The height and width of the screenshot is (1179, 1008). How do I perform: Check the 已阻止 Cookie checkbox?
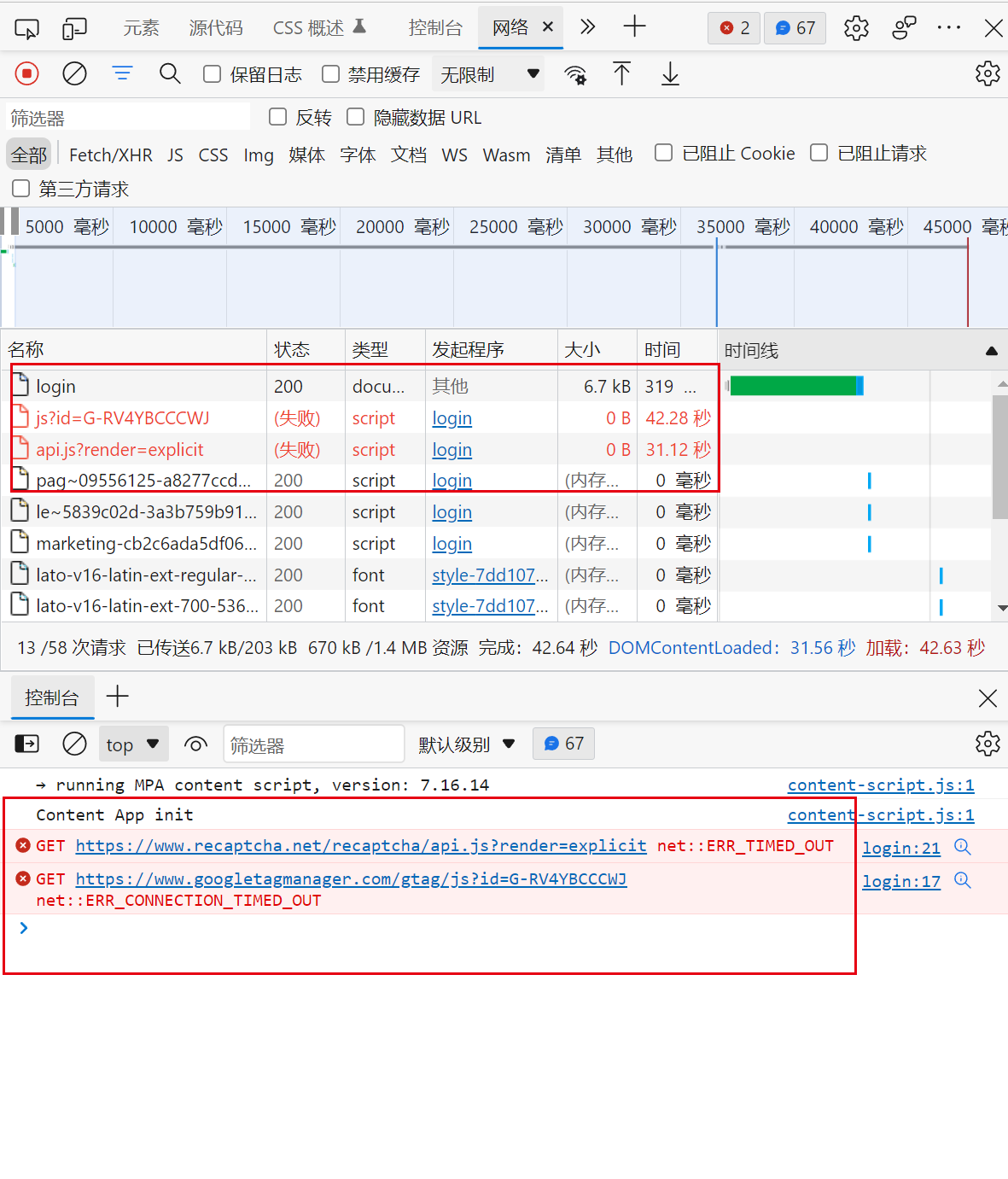(x=663, y=153)
